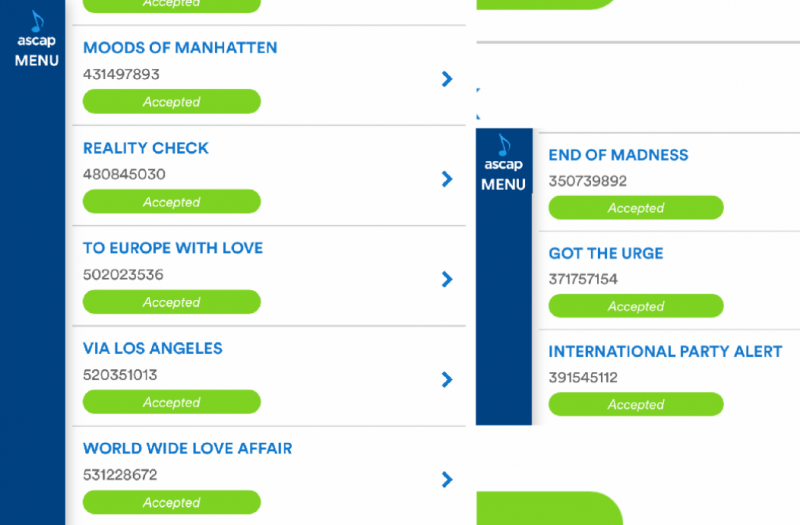Viewport: 800px width, 525px height.
Task: Expand Via Los Angeles chevron arrow
Action: 447,379
